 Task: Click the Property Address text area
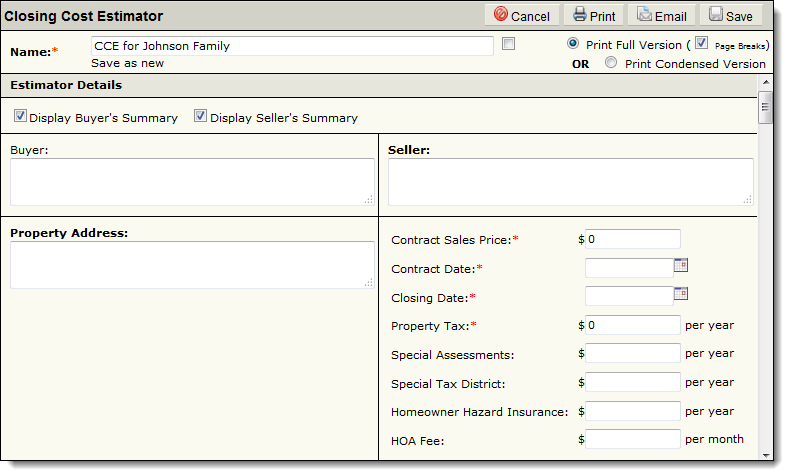click(193, 265)
